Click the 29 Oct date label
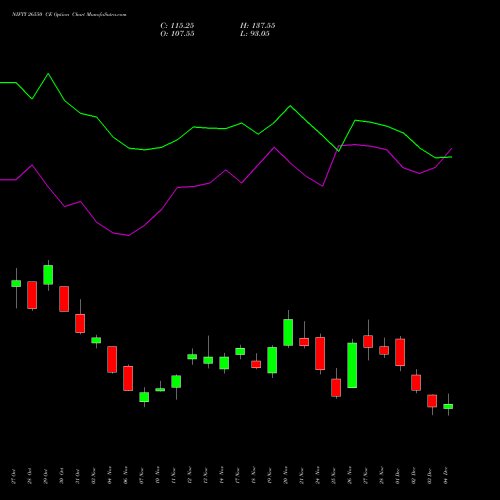 tap(46, 476)
